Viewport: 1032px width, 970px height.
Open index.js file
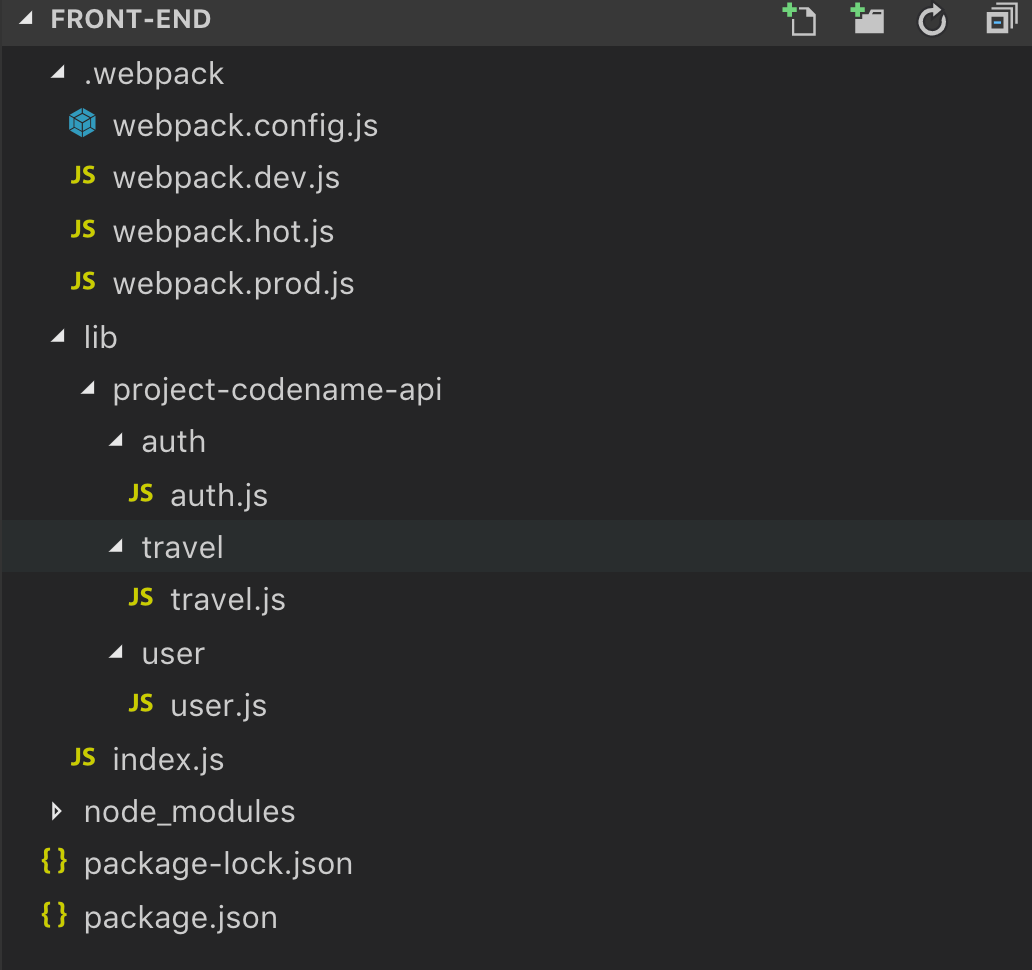168,759
